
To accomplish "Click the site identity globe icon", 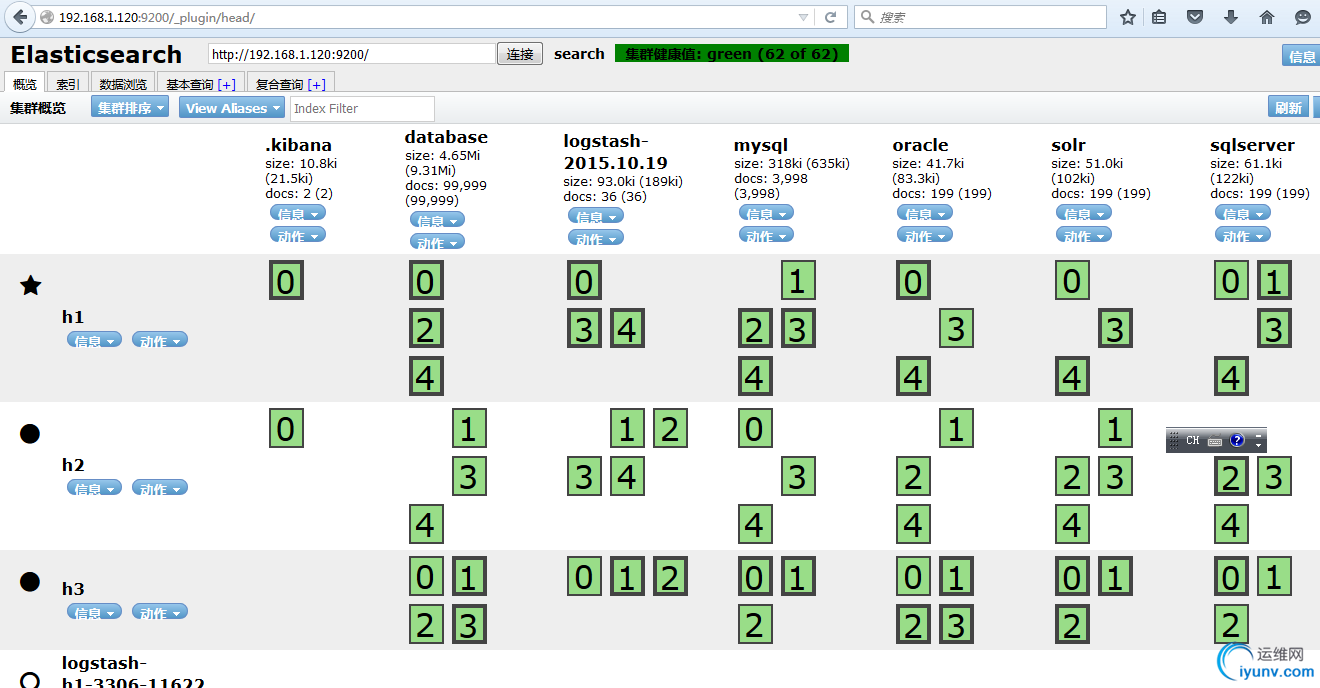I will coord(46,18).
